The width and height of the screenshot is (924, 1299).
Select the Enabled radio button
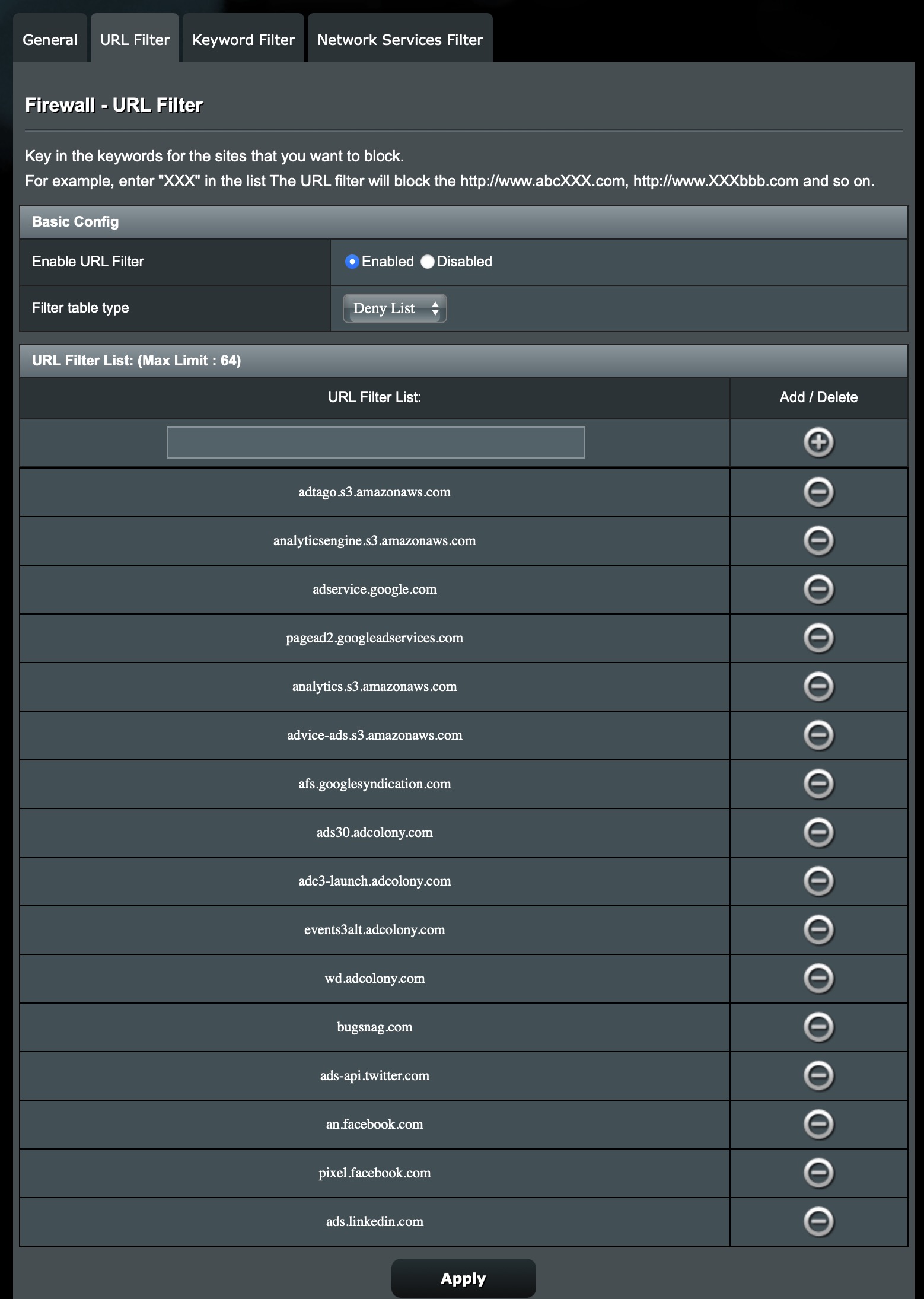[x=352, y=262]
